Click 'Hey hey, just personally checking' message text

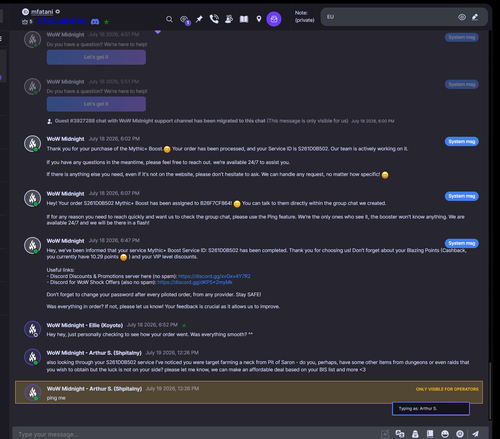[x=150, y=334]
